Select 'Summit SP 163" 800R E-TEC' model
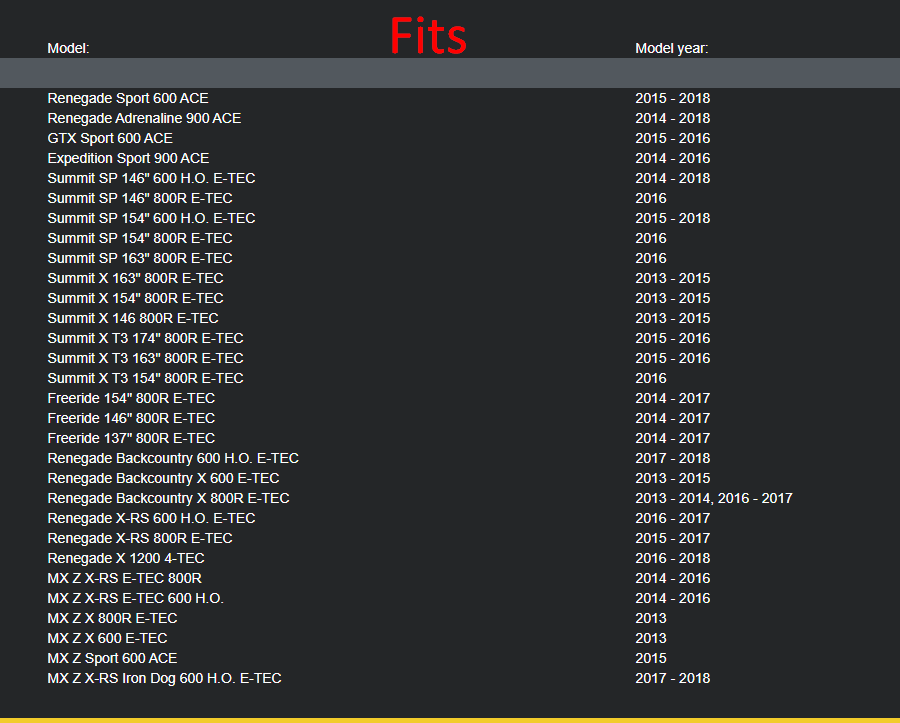900x723 pixels. pyautogui.click(x=140, y=258)
